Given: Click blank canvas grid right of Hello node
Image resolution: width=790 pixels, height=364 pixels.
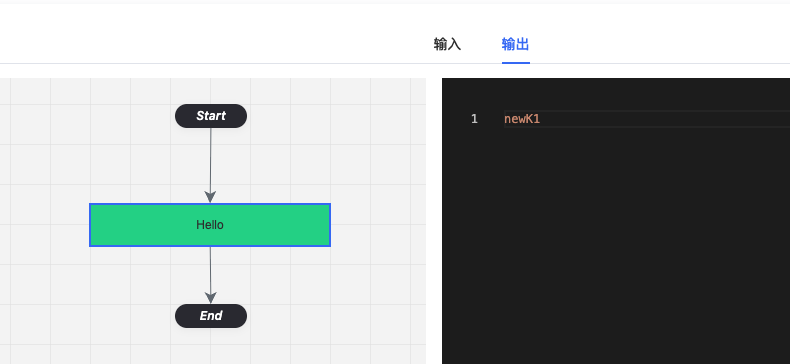Looking at the screenshot, I should 378,225.
